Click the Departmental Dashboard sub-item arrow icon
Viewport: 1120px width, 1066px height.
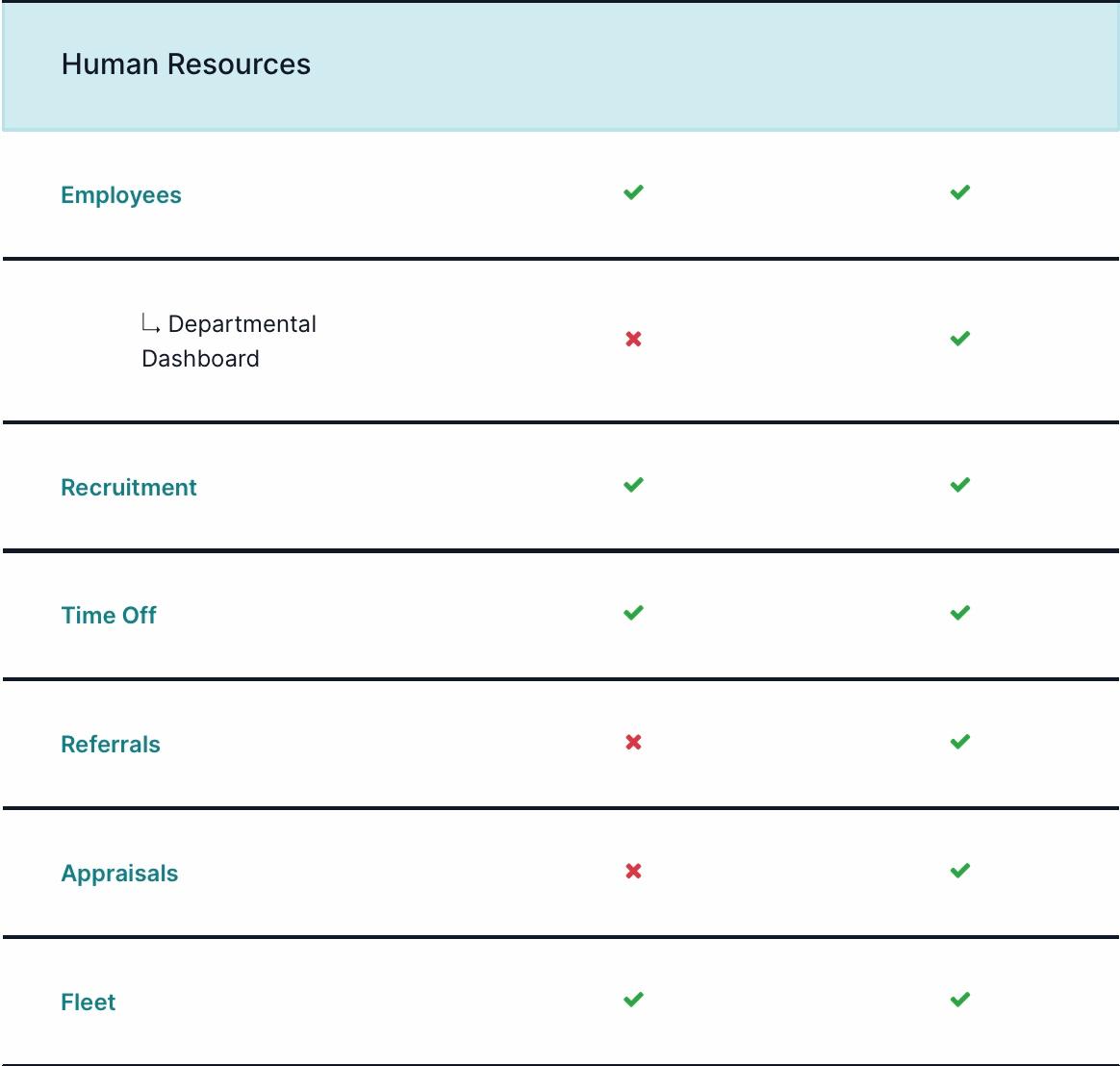tap(151, 323)
